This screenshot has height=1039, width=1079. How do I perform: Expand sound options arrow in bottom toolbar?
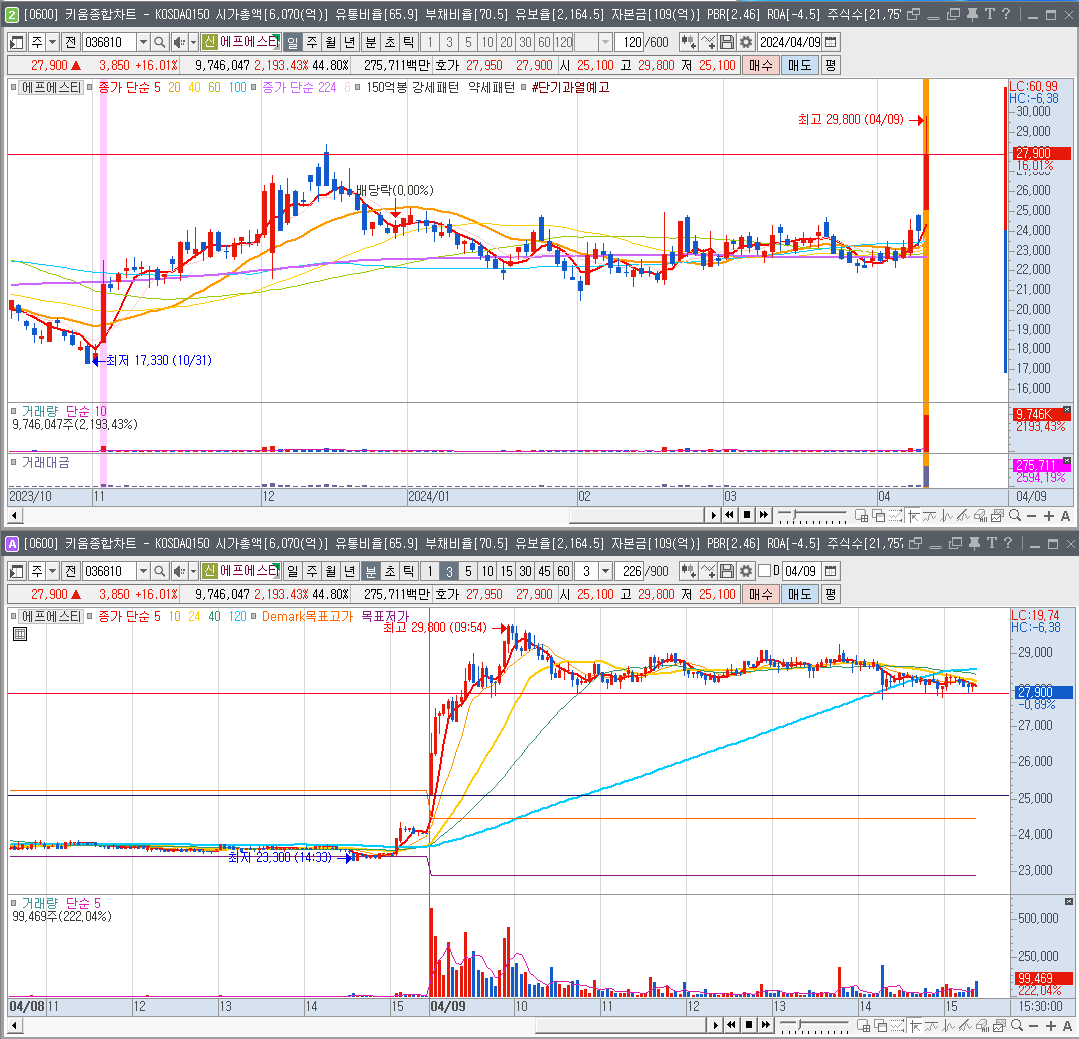[x=193, y=571]
